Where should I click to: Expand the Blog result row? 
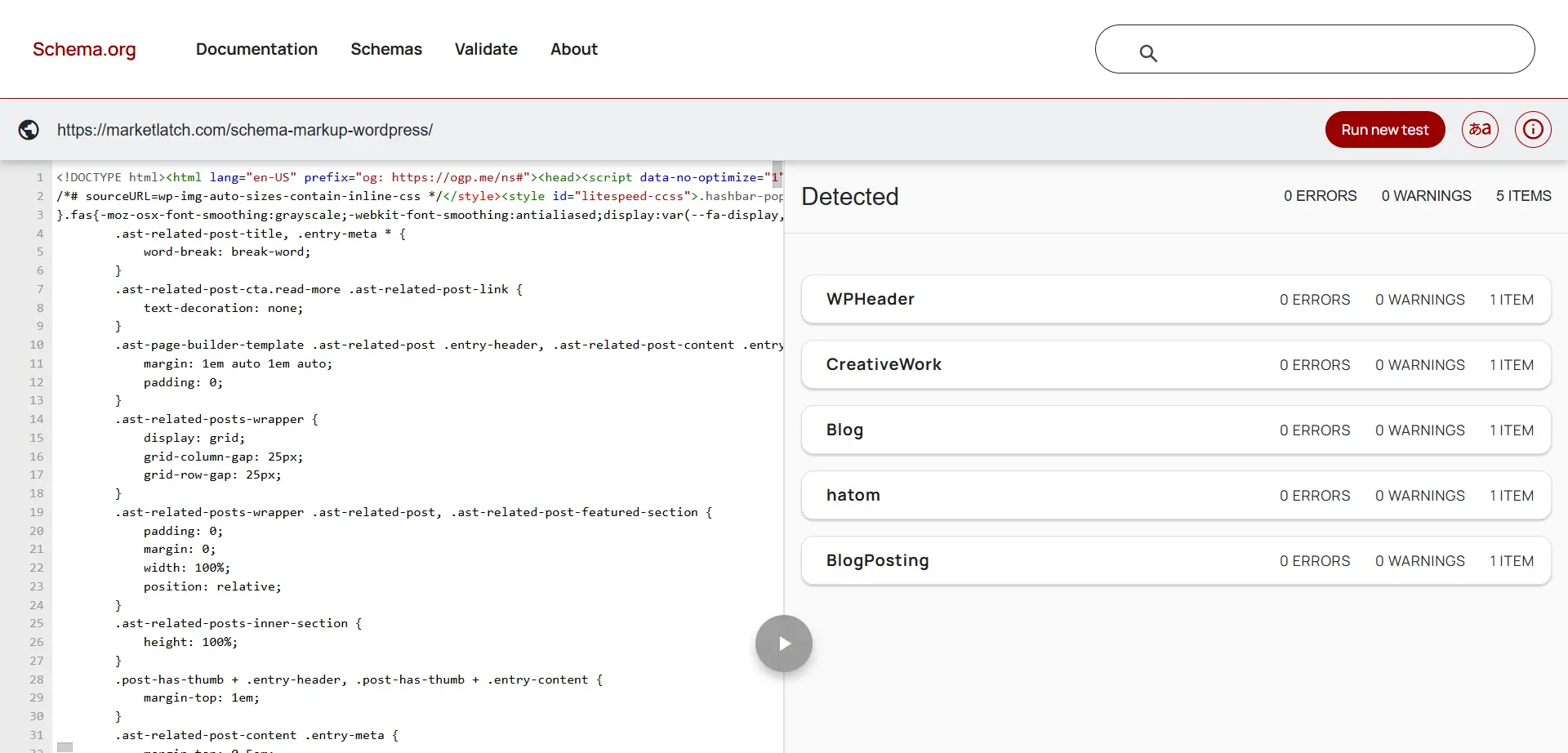pos(1176,430)
